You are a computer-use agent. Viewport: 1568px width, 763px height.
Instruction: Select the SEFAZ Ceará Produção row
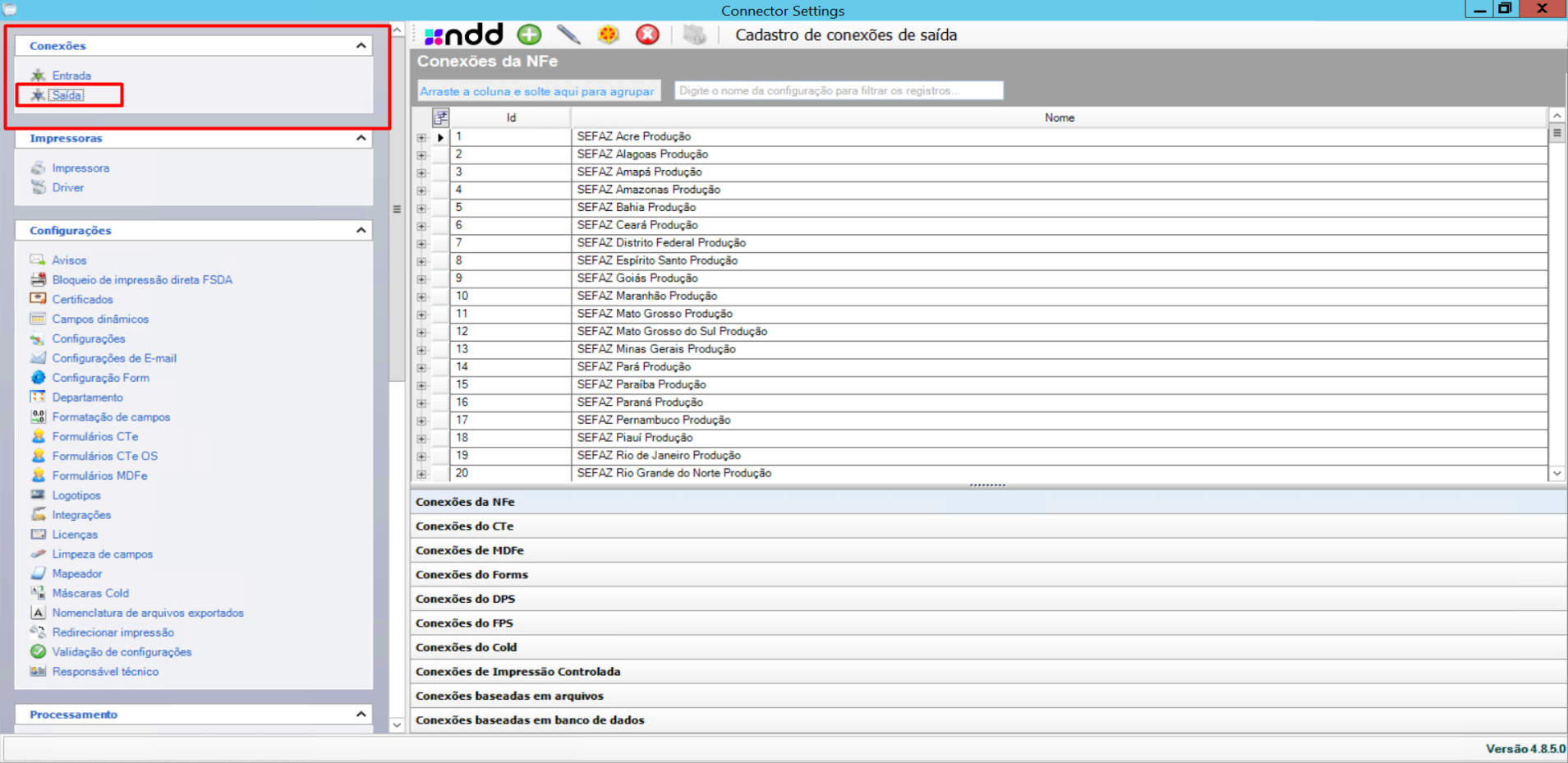[x=999, y=225]
